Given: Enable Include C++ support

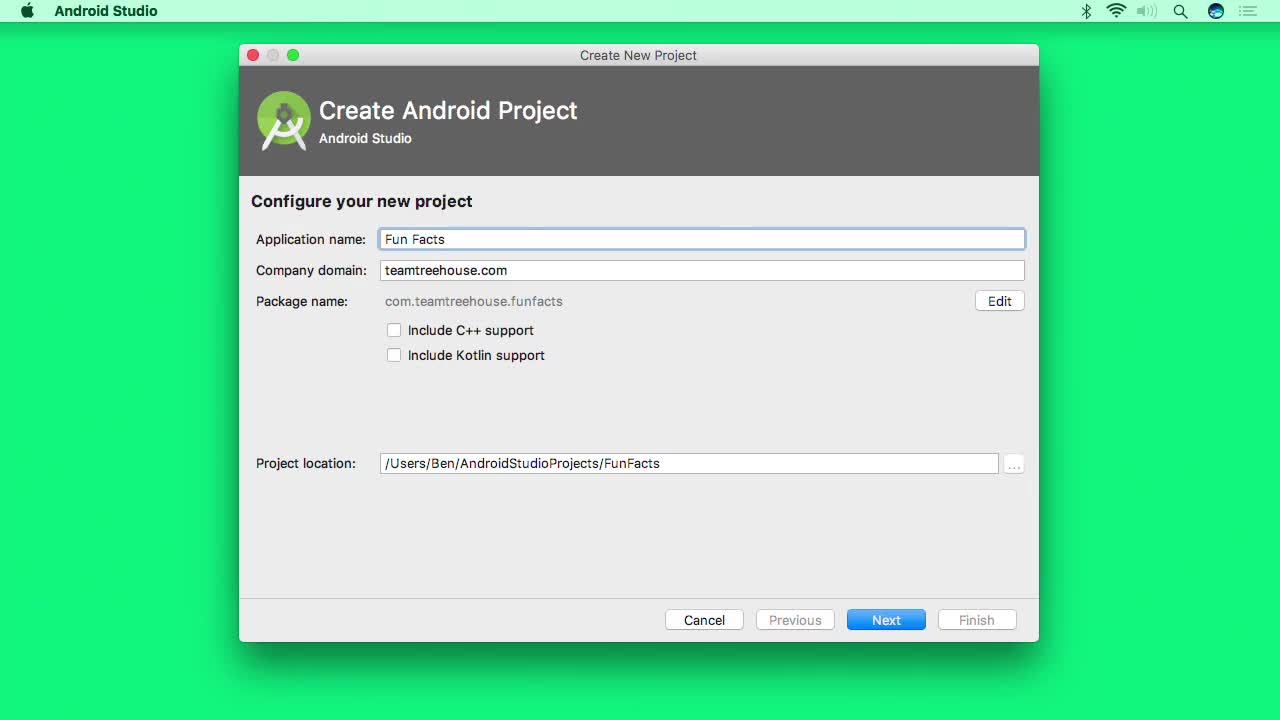Looking at the screenshot, I should (x=394, y=329).
